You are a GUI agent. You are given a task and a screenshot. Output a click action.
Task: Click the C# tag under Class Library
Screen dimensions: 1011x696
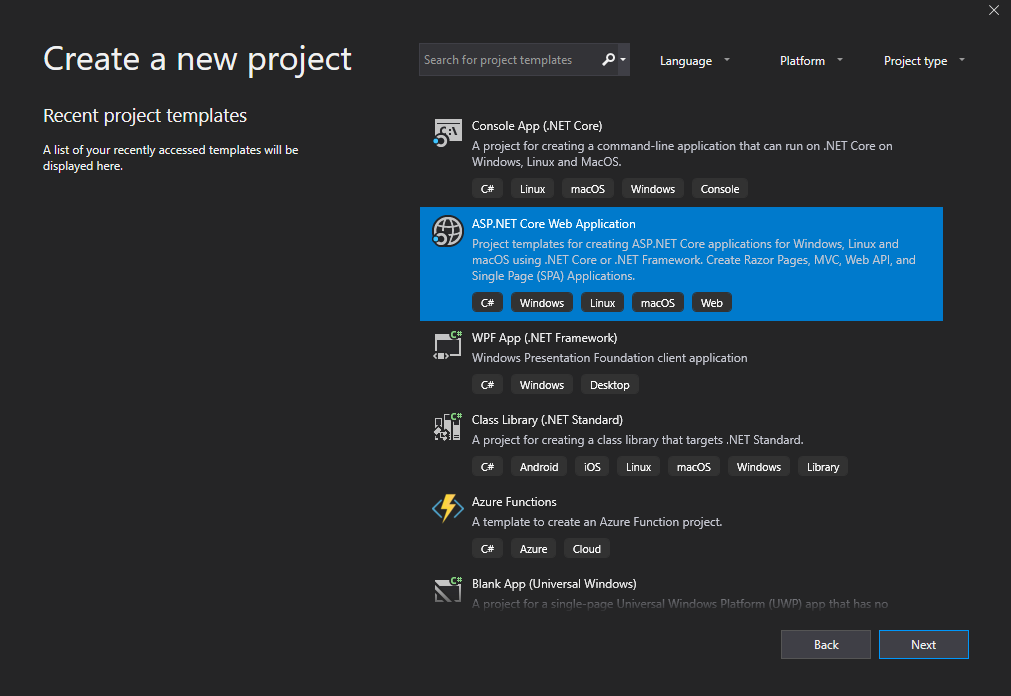(487, 467)
